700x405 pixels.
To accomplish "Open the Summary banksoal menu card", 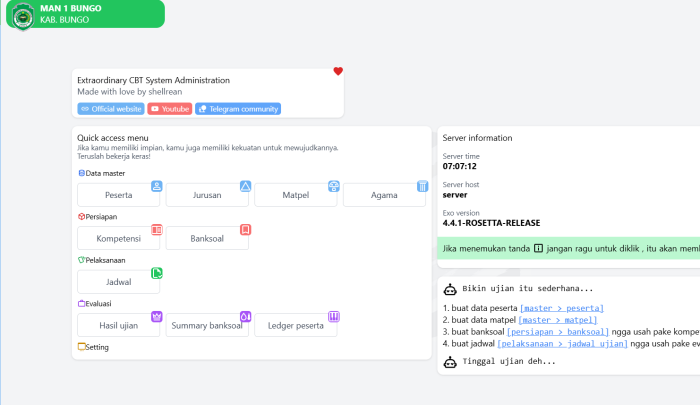I will click(x=207, y=326).
